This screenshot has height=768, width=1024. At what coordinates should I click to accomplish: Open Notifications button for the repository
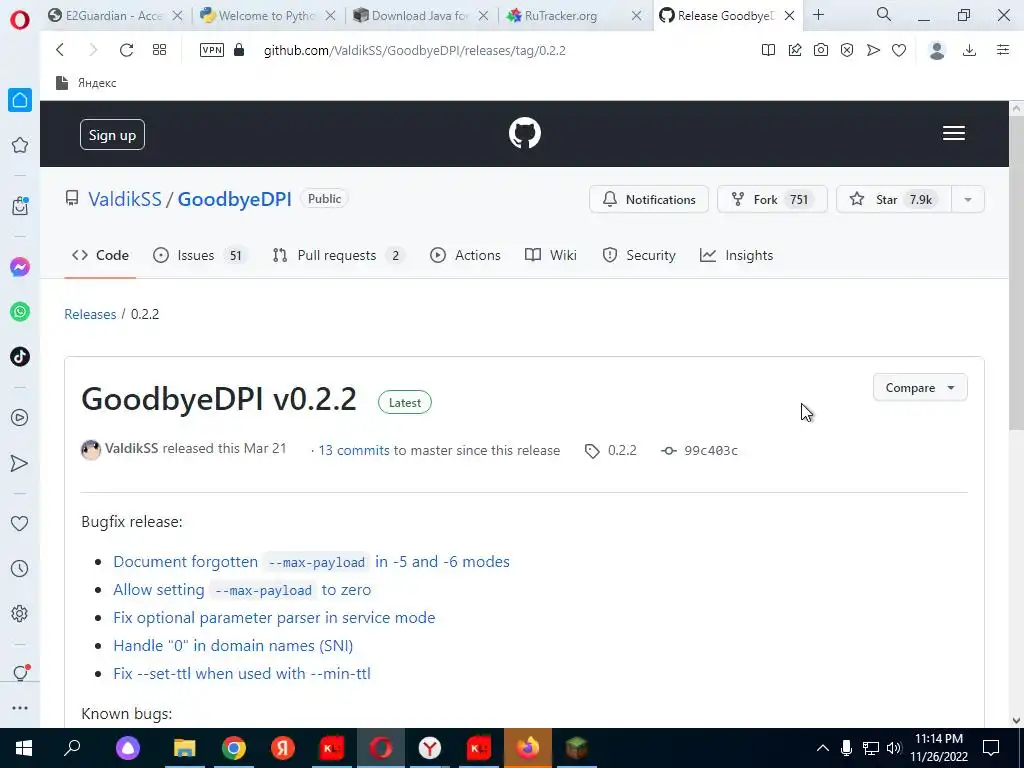648,199
